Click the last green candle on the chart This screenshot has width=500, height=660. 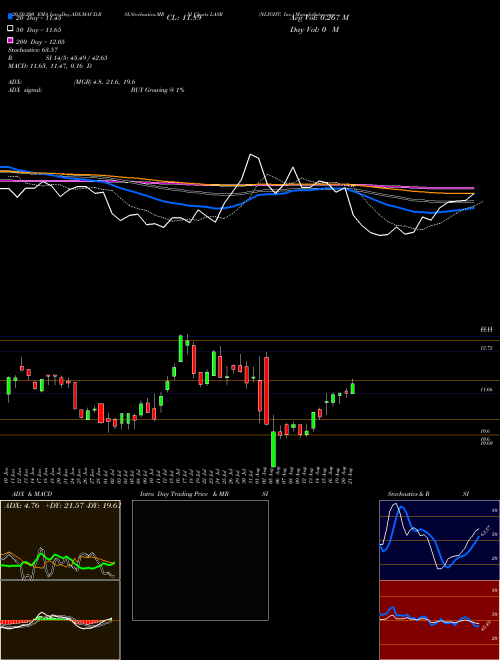pyautogui.click(x=353, y=389)
